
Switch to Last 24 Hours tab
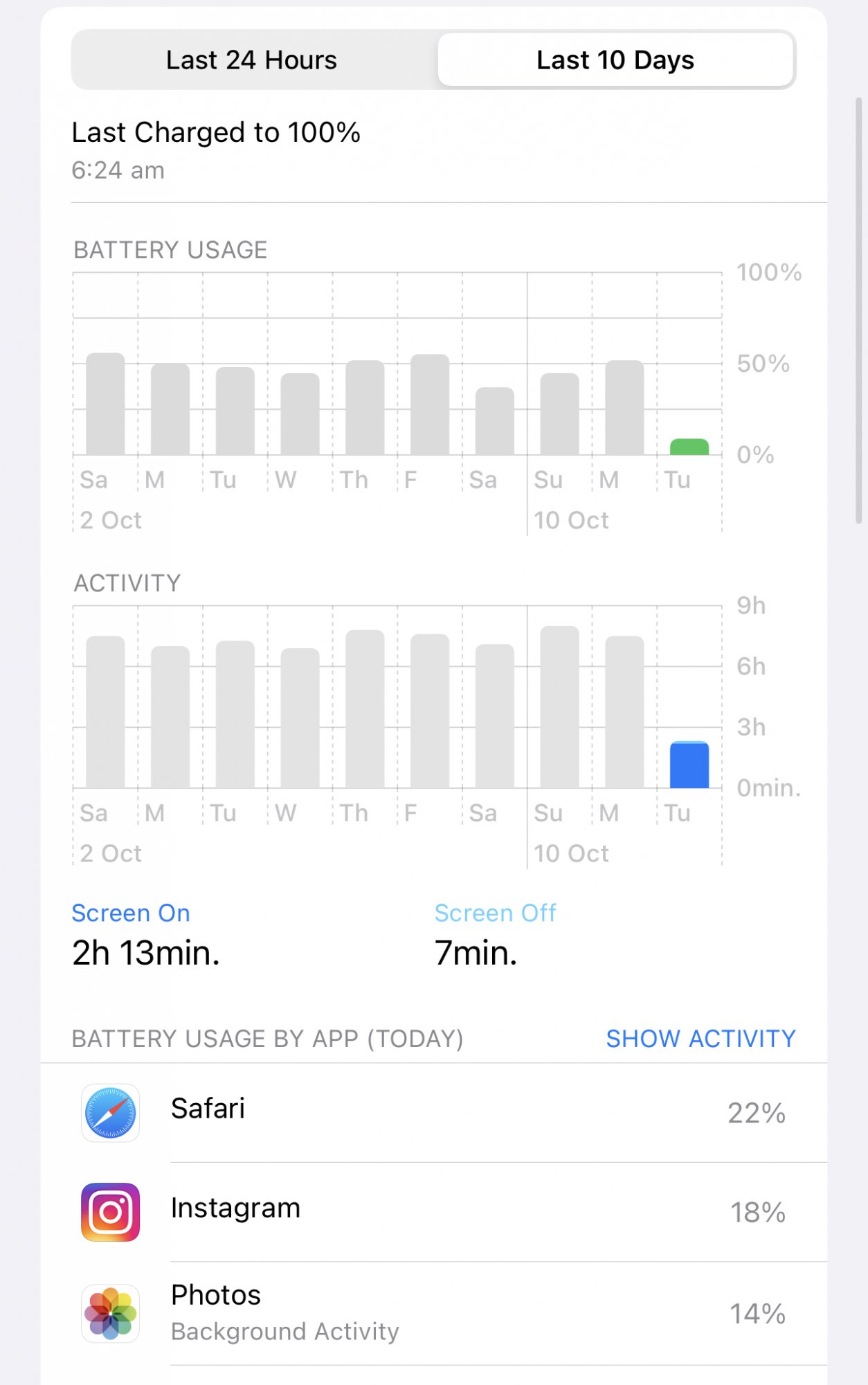point(252,60)
